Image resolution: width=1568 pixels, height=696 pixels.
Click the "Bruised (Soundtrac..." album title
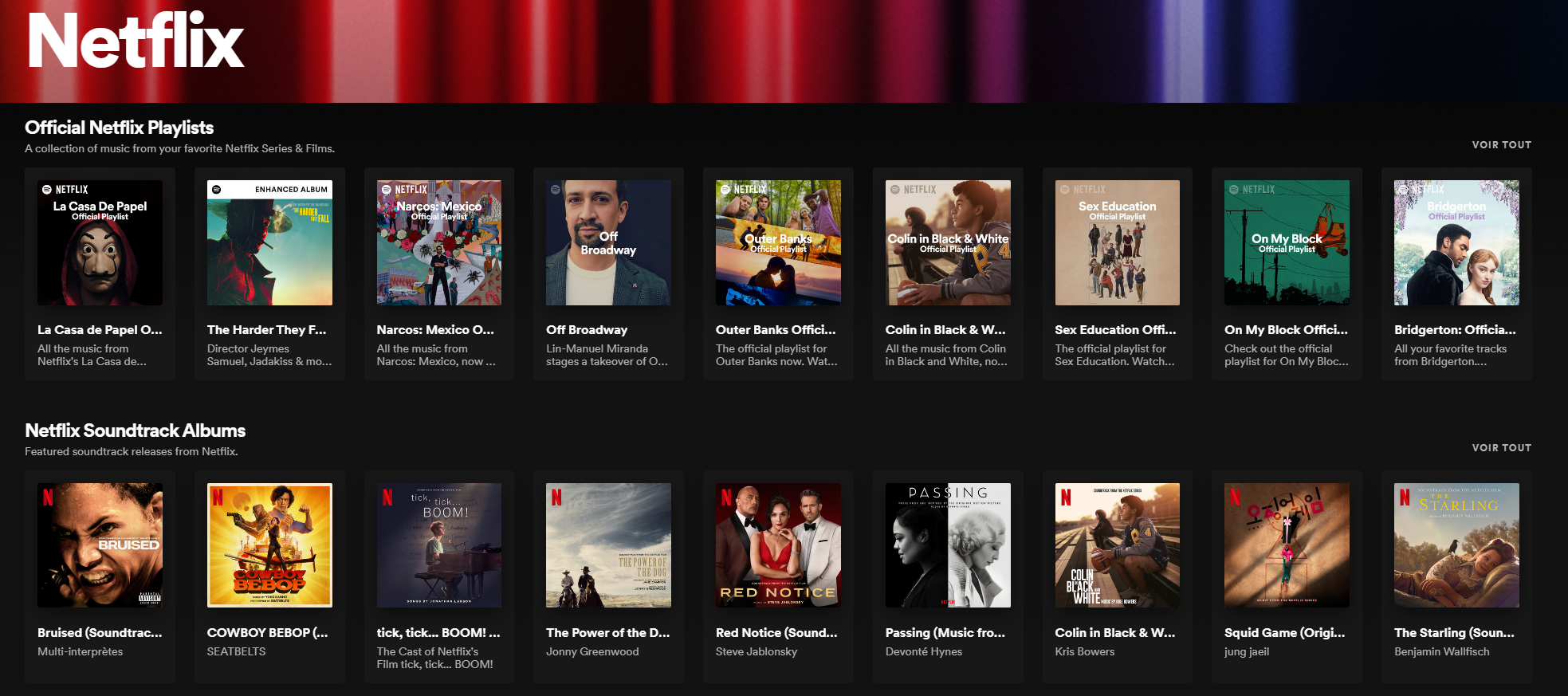click(100, 633)
